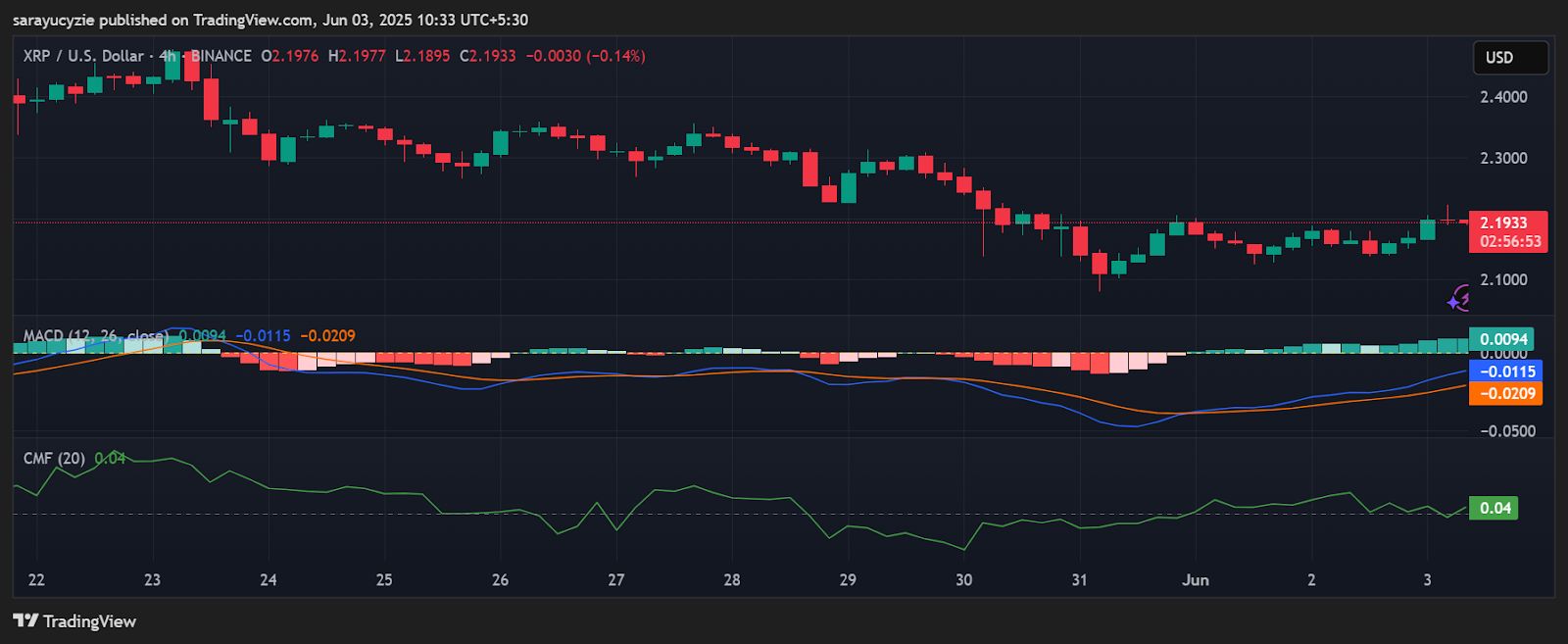This screenshot has height=644, width=1568.
Task: Click the candle countdown timer 02:56:53
Action: (x=1509, y=241)
